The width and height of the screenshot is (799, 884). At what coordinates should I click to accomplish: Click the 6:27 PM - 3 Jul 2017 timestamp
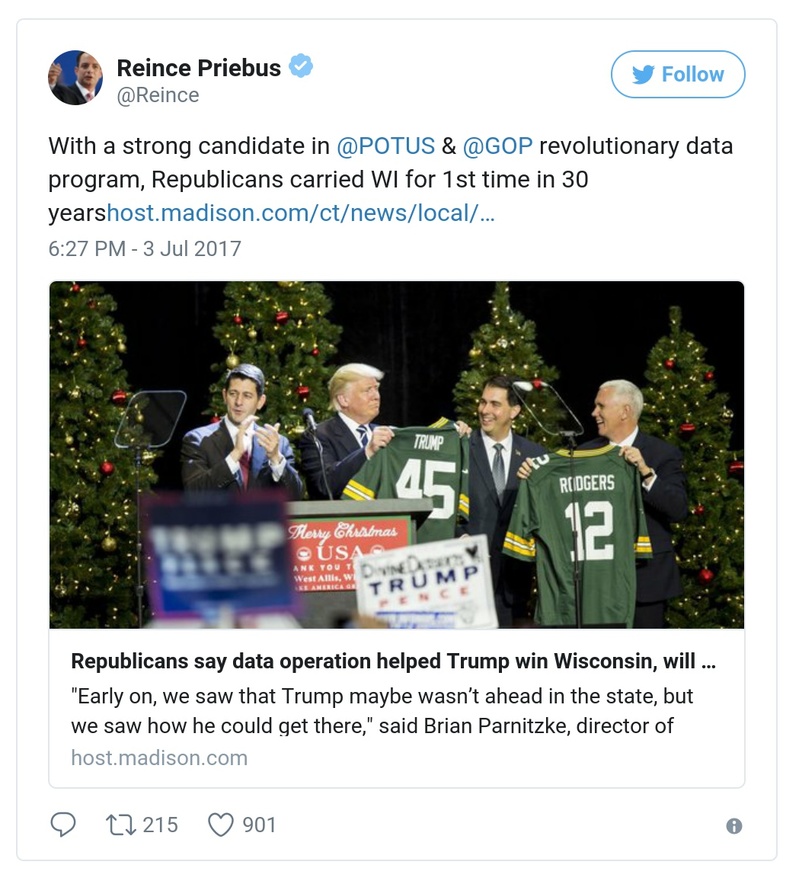(x=145, y=248)
